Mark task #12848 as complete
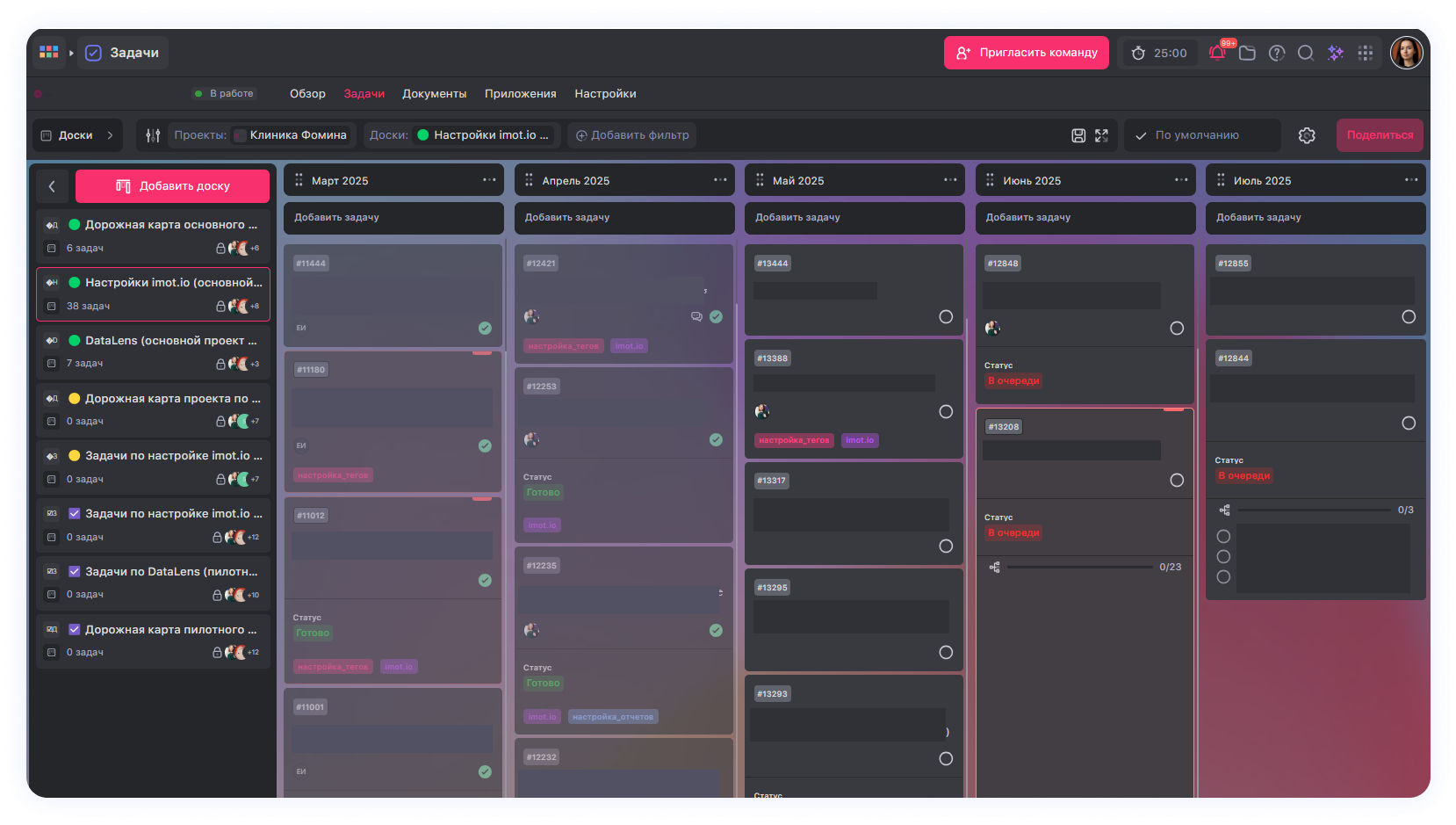Viewport: 1456px width, 825px height. (1177, 329)
